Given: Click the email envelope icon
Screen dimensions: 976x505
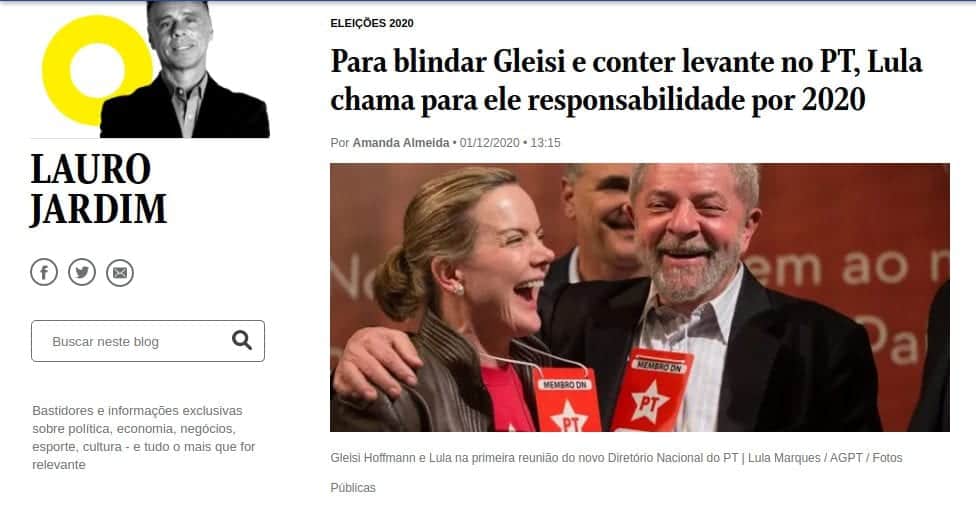Looking at the screenshot, I should click(x=120, y=273).
